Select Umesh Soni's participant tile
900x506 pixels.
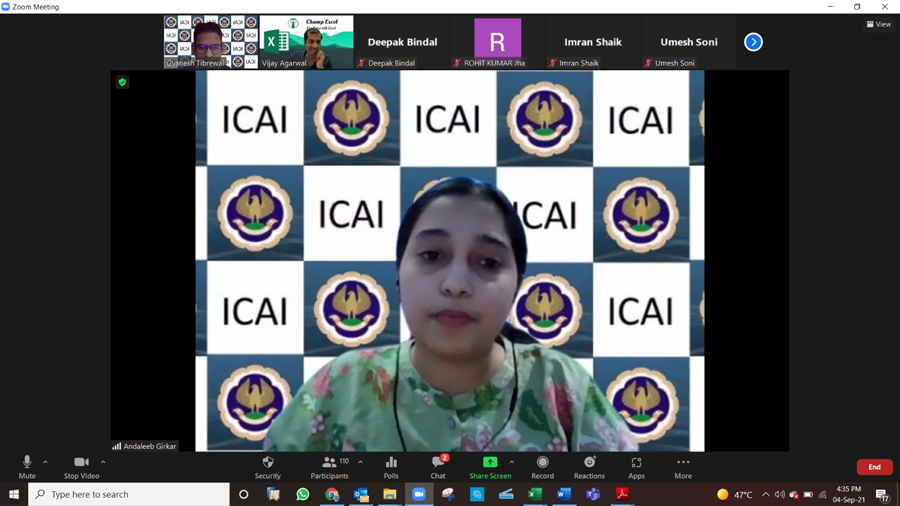pyautogui.click(x=689, y=42)
